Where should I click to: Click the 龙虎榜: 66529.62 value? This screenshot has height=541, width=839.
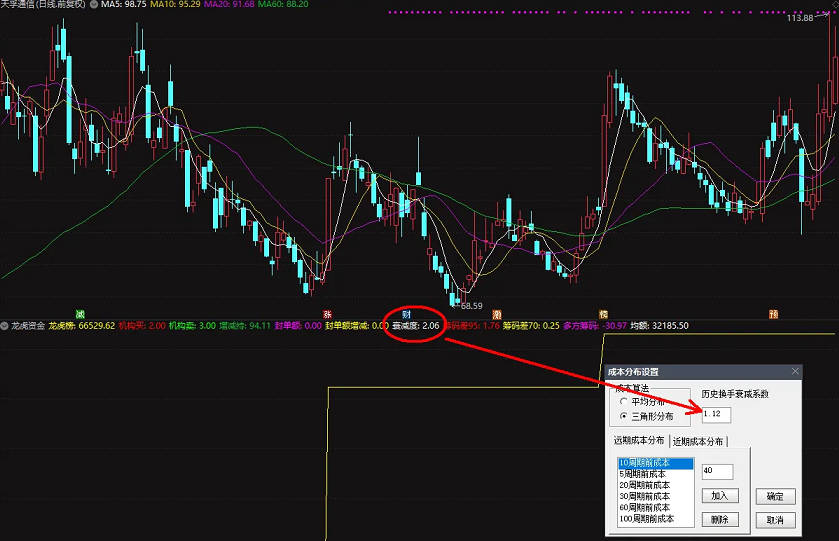point(82,325)
